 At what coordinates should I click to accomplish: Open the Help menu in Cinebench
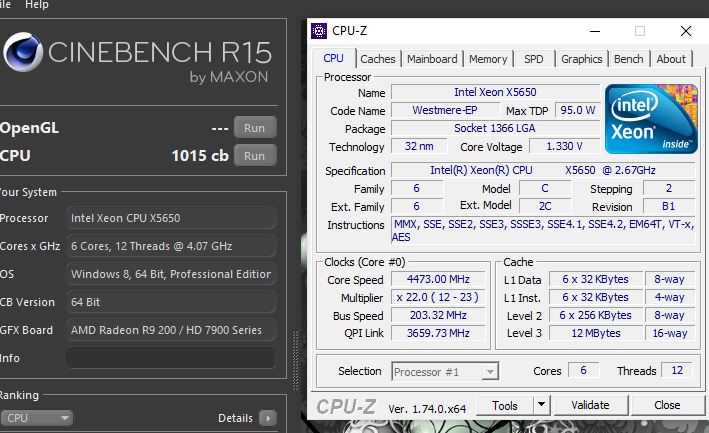(37, 5)
